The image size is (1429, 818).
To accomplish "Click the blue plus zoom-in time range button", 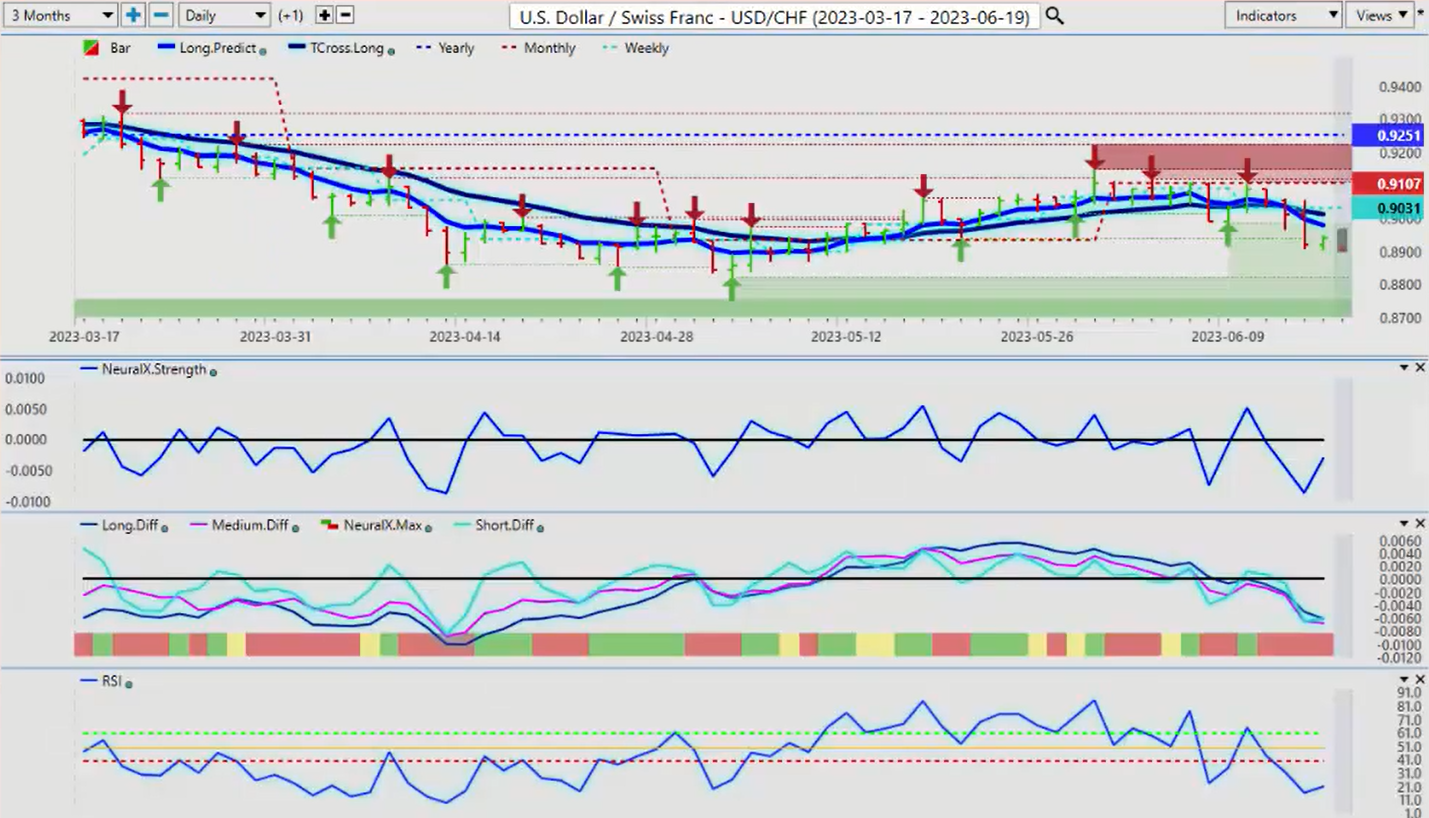I will 133,15.
